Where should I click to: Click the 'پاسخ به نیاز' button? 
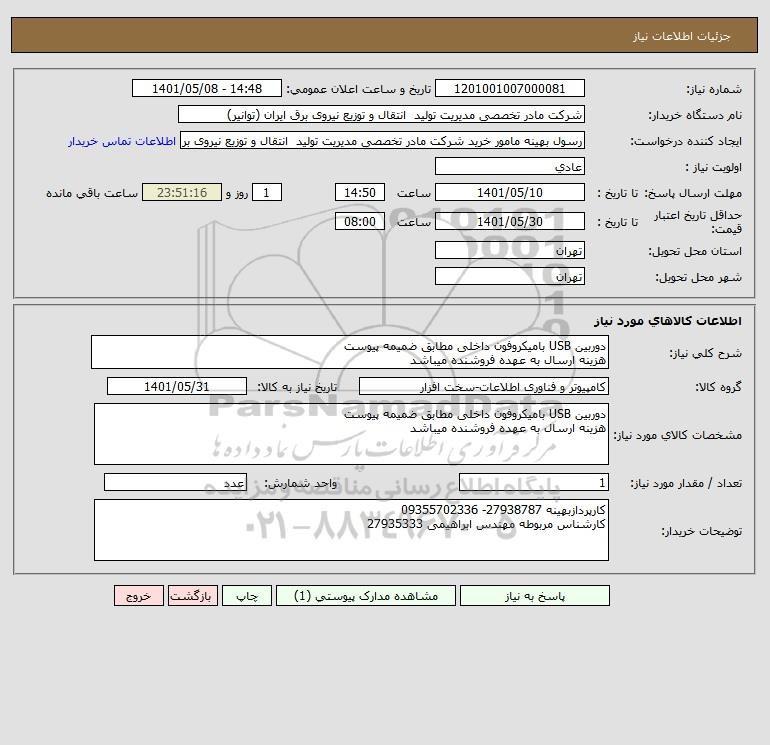pyautogui.click(x=535, y=596)
